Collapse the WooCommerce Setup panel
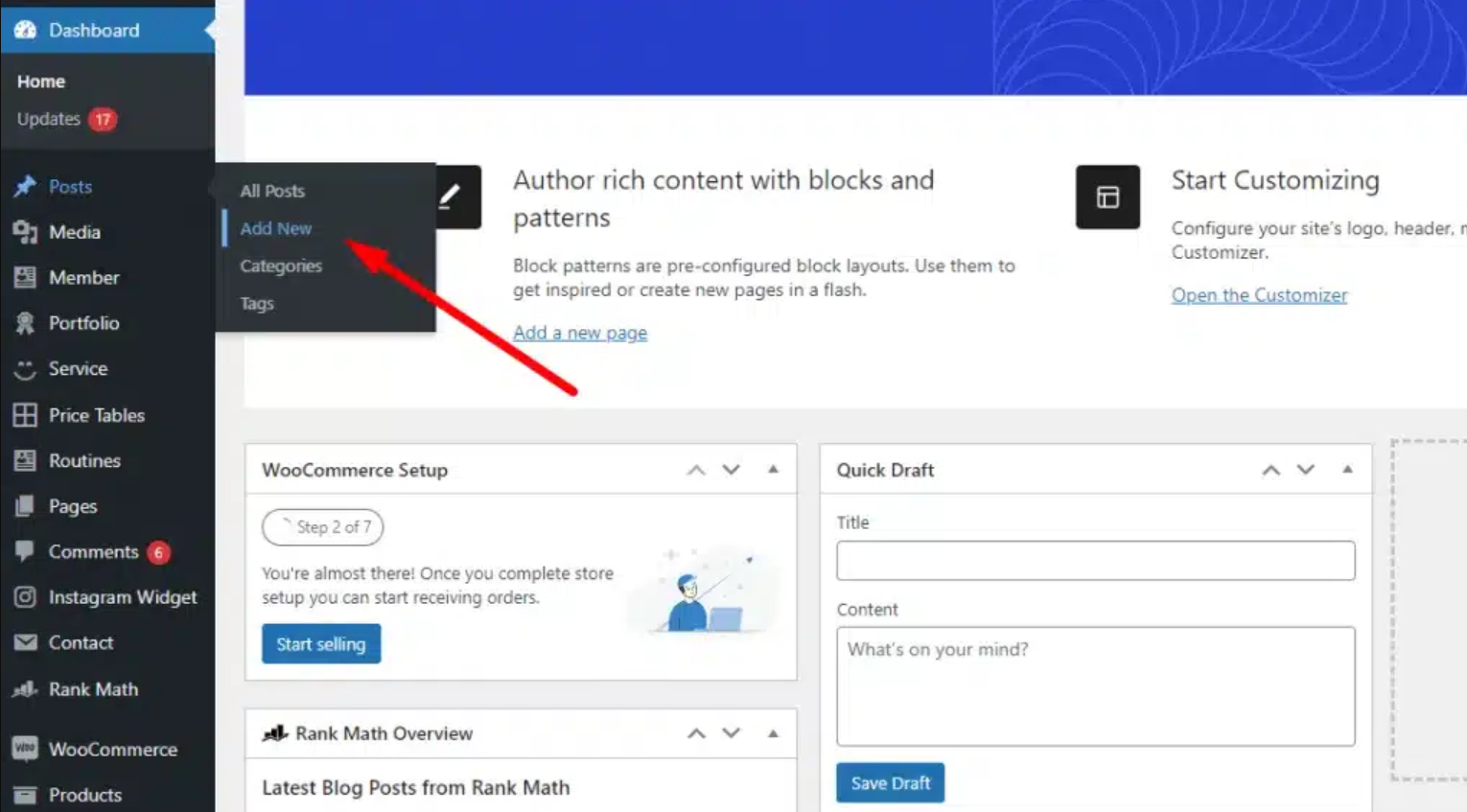 pos(773,470)
